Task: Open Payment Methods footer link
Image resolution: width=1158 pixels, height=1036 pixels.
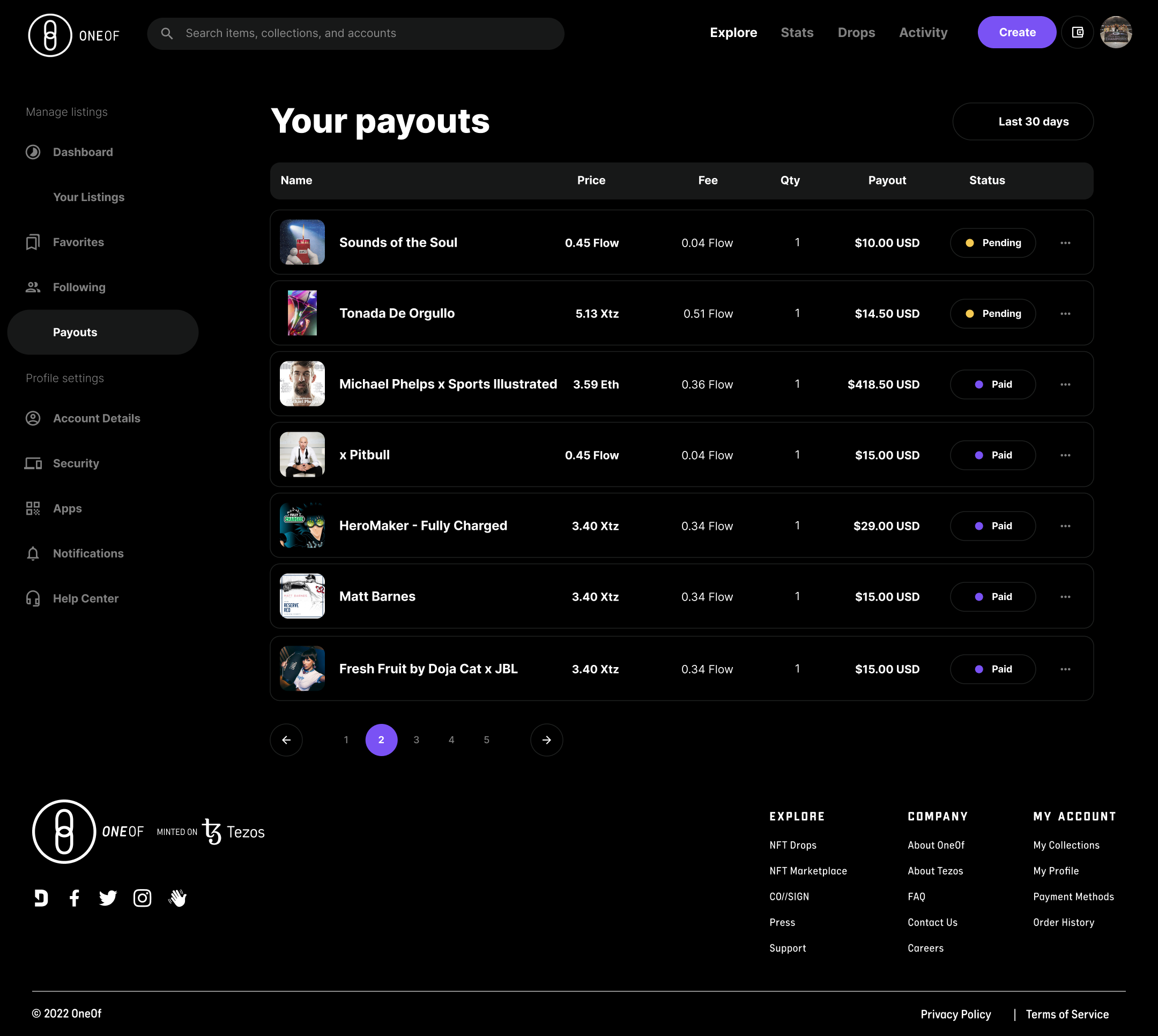Action: pyautogui.click(x=1073, y=897)
